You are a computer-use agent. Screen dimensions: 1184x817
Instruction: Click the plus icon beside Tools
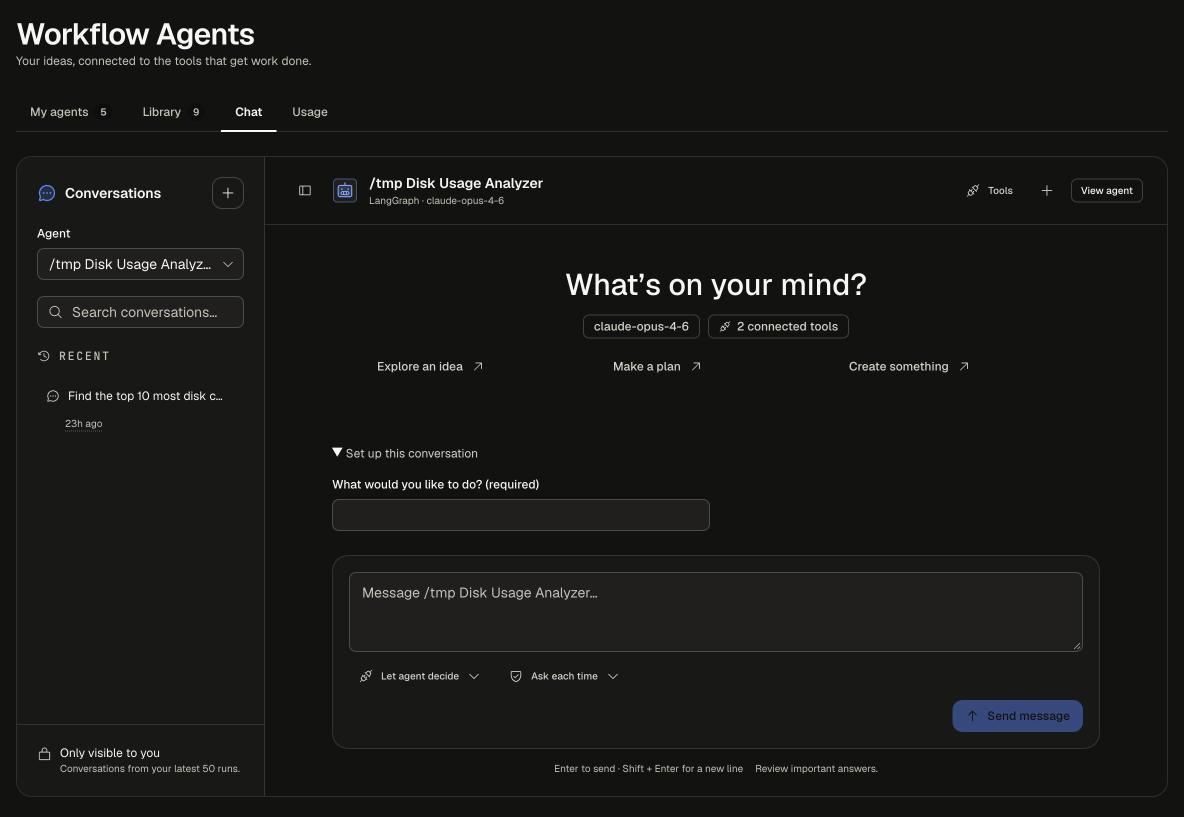pos(1047,190)
